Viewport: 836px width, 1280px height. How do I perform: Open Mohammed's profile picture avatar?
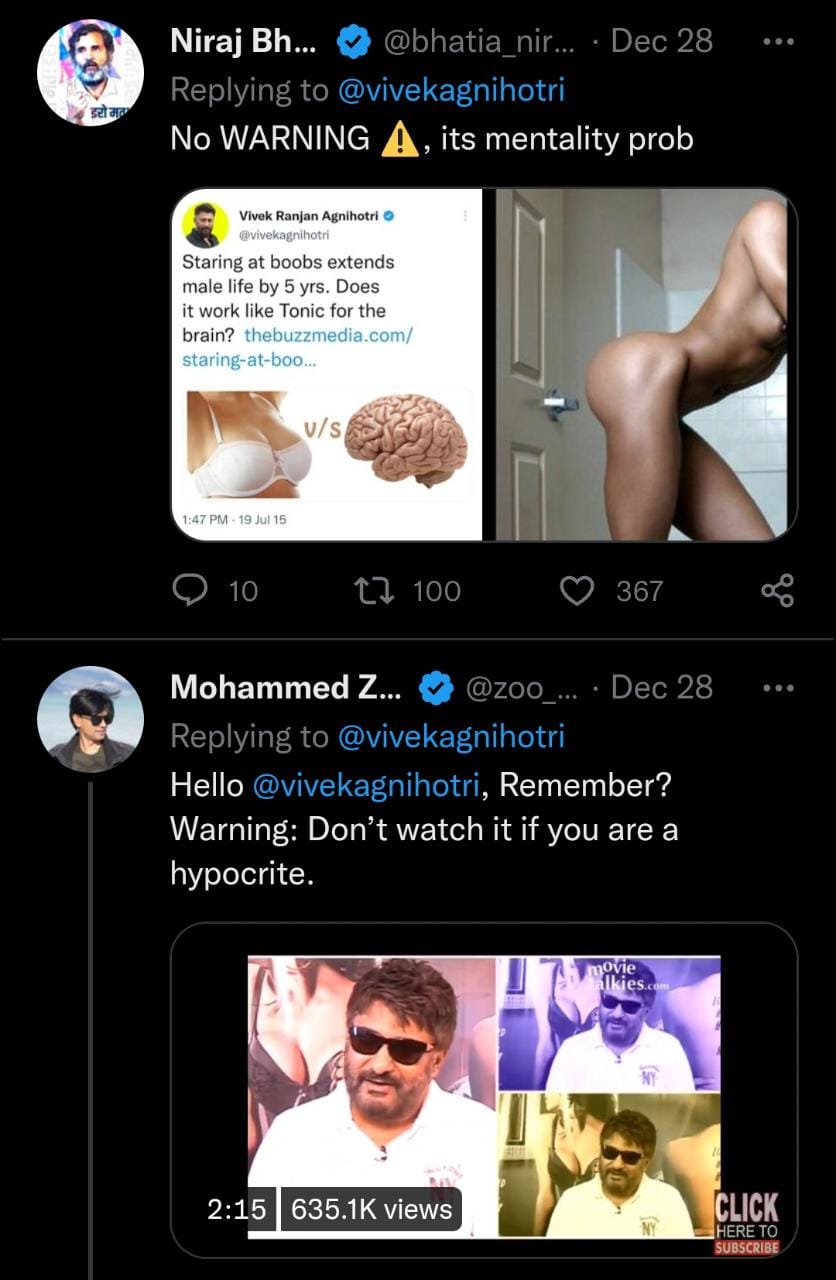(x=90, y=719)
